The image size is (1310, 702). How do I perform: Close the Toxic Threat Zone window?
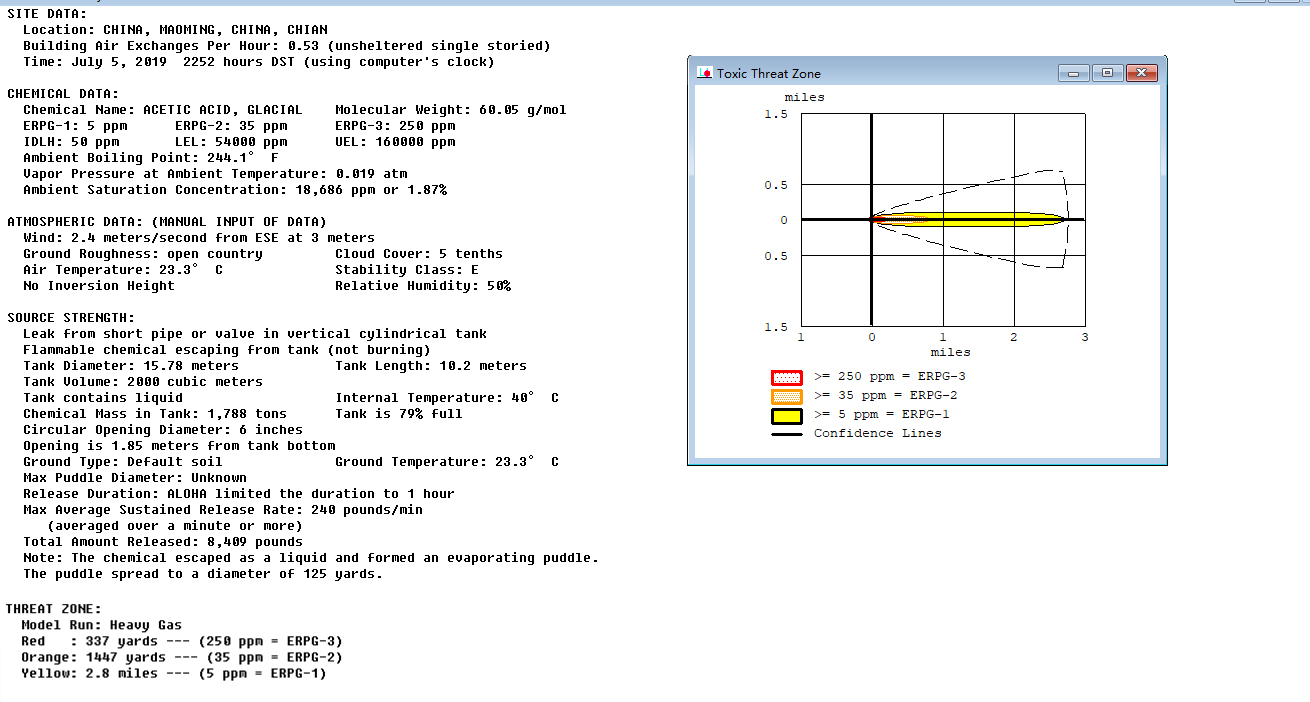[1141, 73]
